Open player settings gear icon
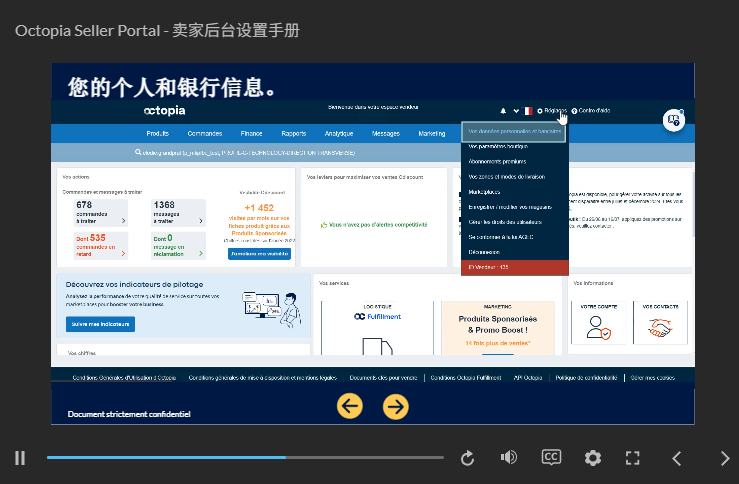This screenshot has width=739, height=484. (x=592, y=458)
